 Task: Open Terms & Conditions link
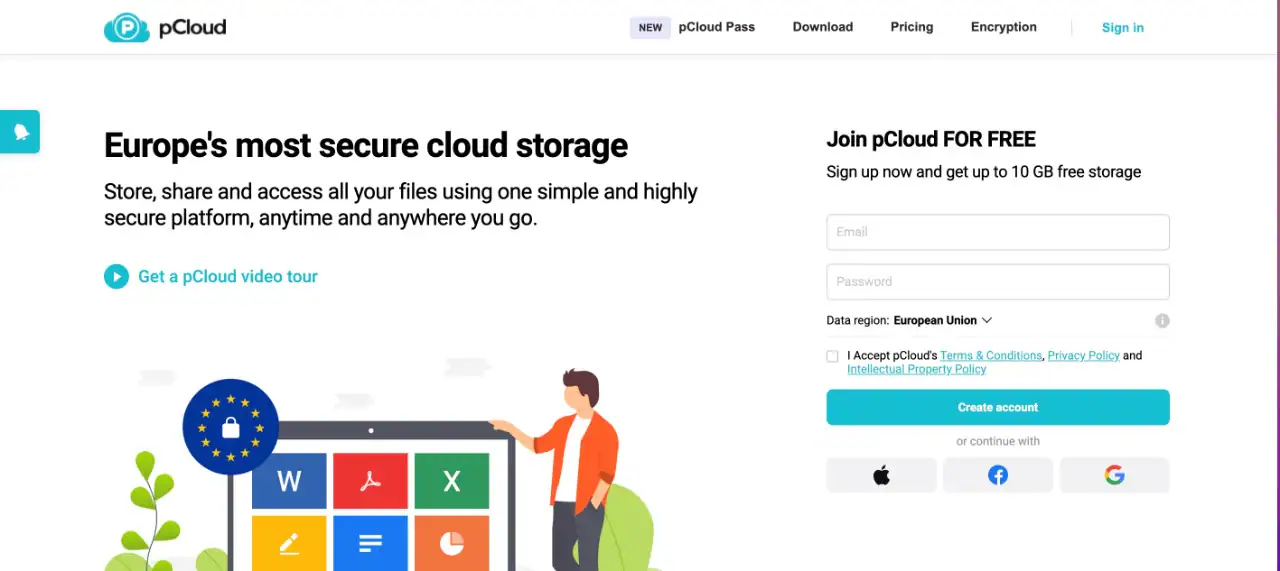[x=991, y=356]
